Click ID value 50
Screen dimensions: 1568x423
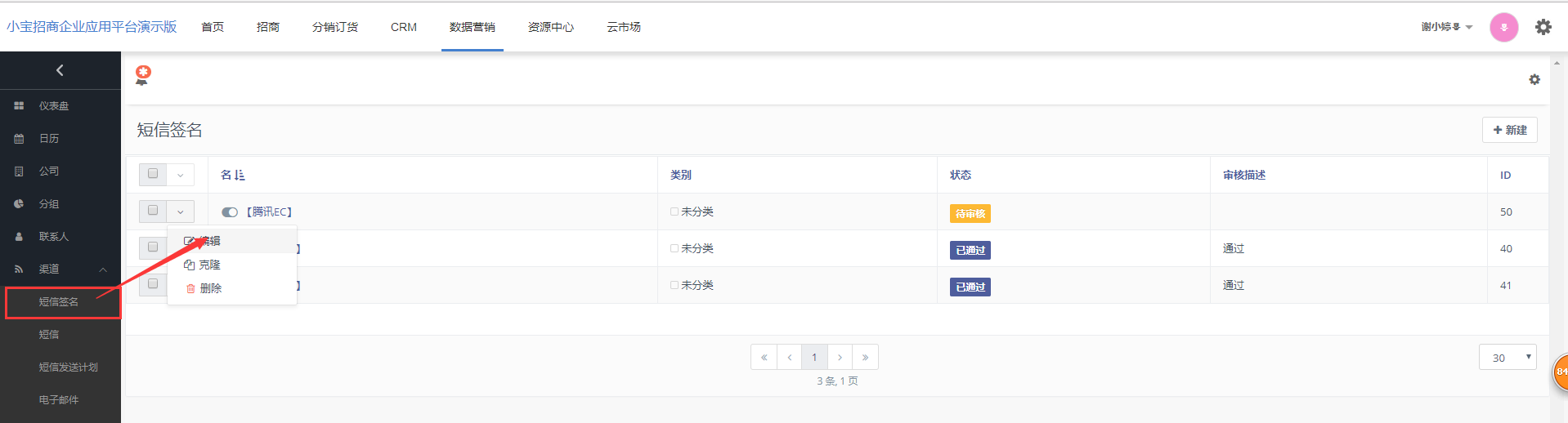coord(1506,211)
